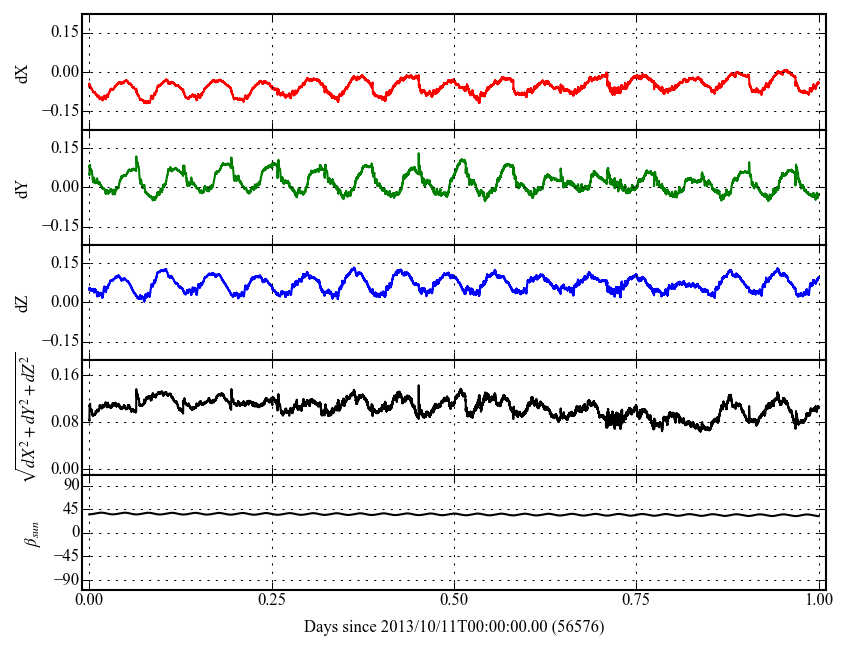Click the dZ y-axis label

click(x=22, y=302)
